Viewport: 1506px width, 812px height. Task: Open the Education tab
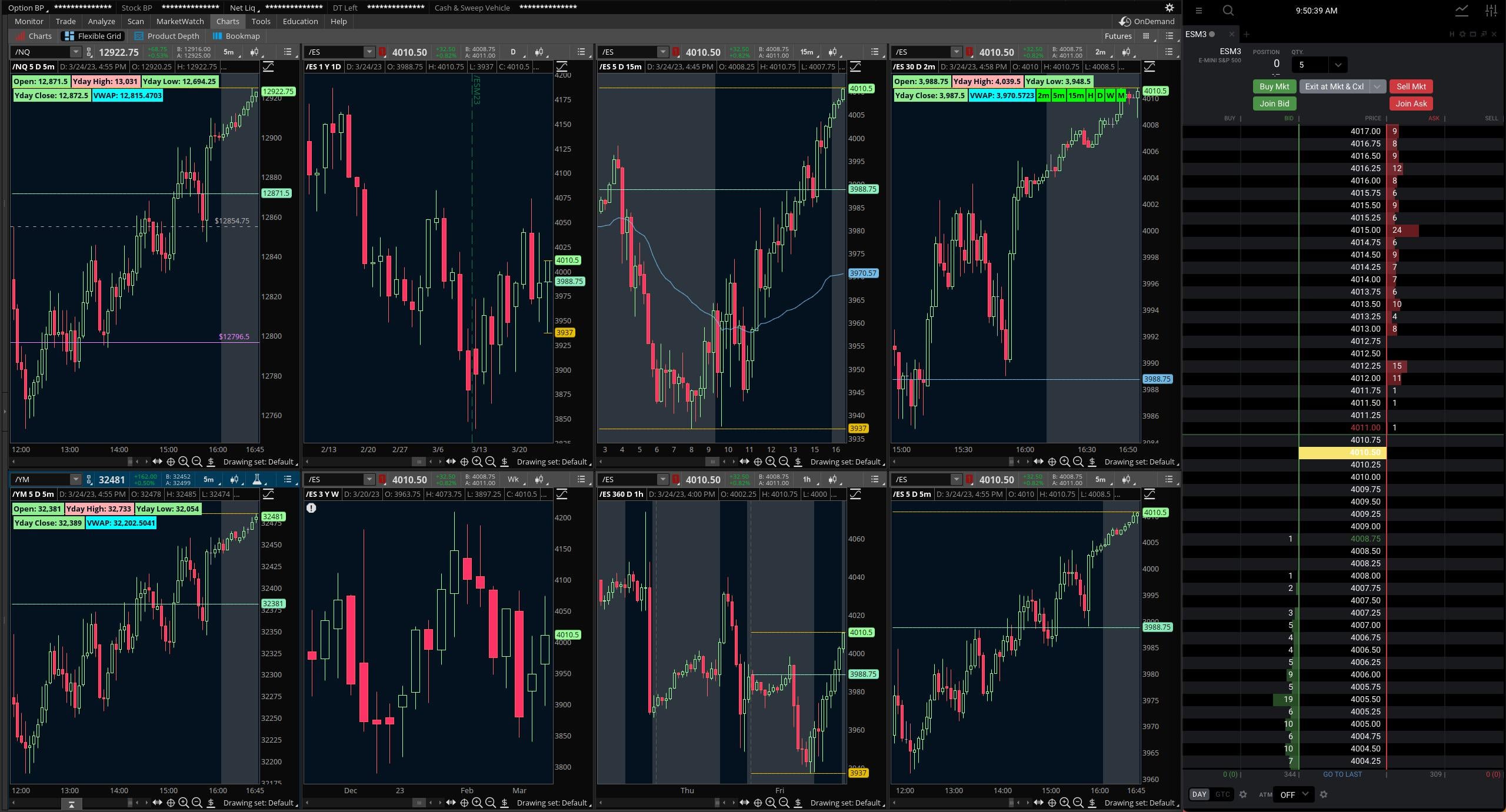(300, 21)
